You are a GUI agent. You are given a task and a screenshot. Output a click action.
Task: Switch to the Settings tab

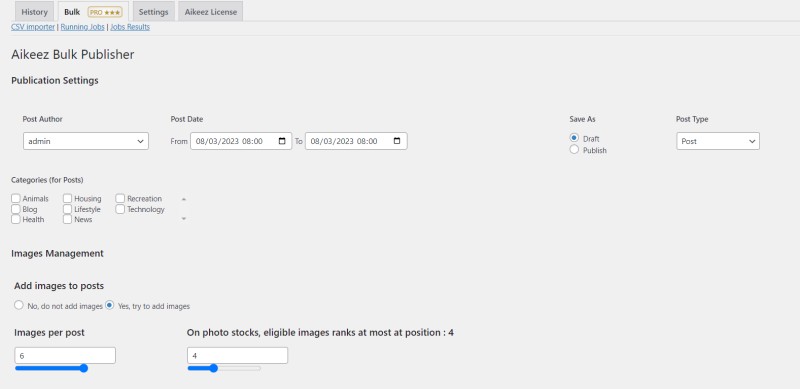[154, 12]
